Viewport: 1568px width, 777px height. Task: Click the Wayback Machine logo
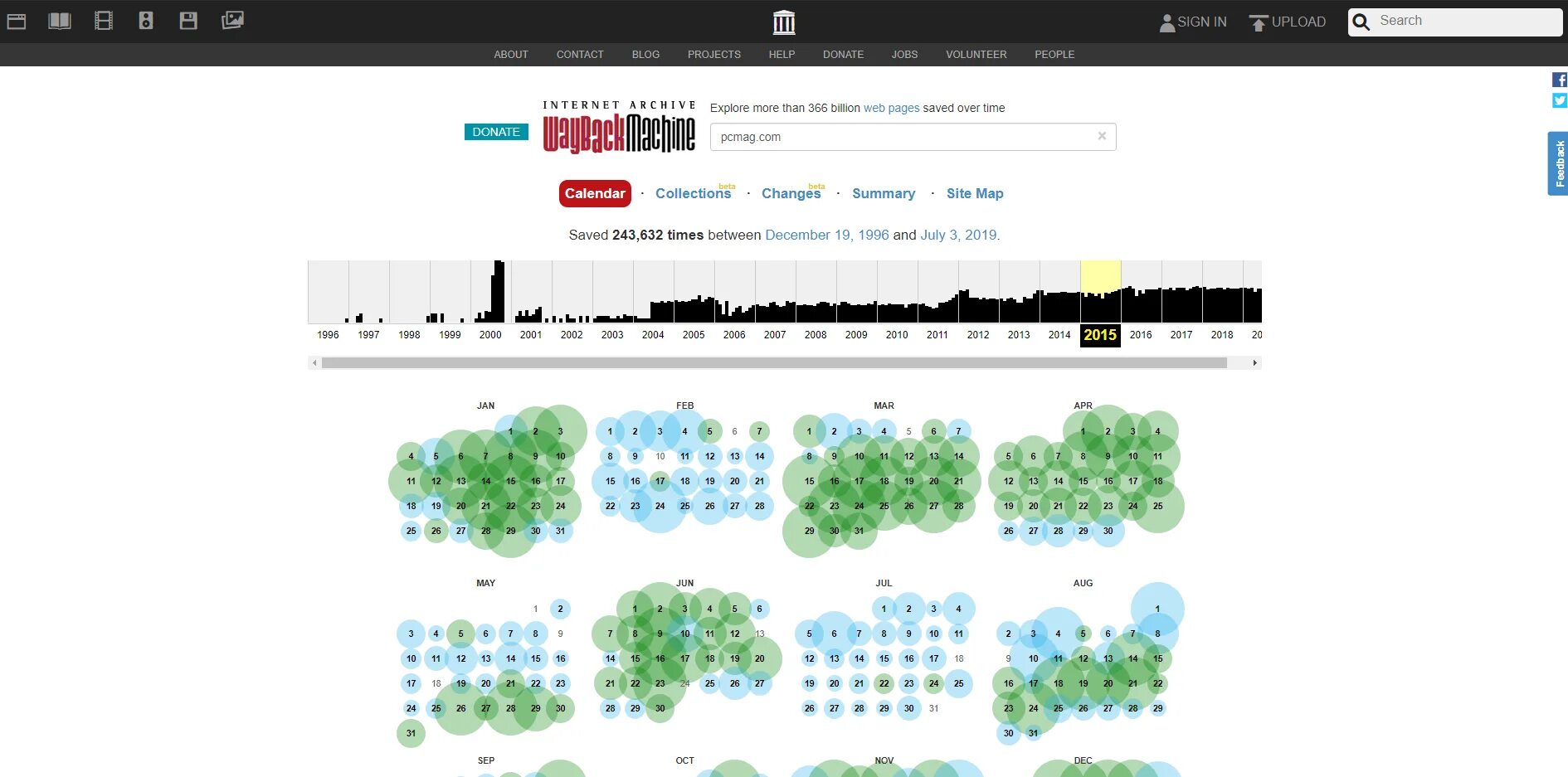(619, 128)
